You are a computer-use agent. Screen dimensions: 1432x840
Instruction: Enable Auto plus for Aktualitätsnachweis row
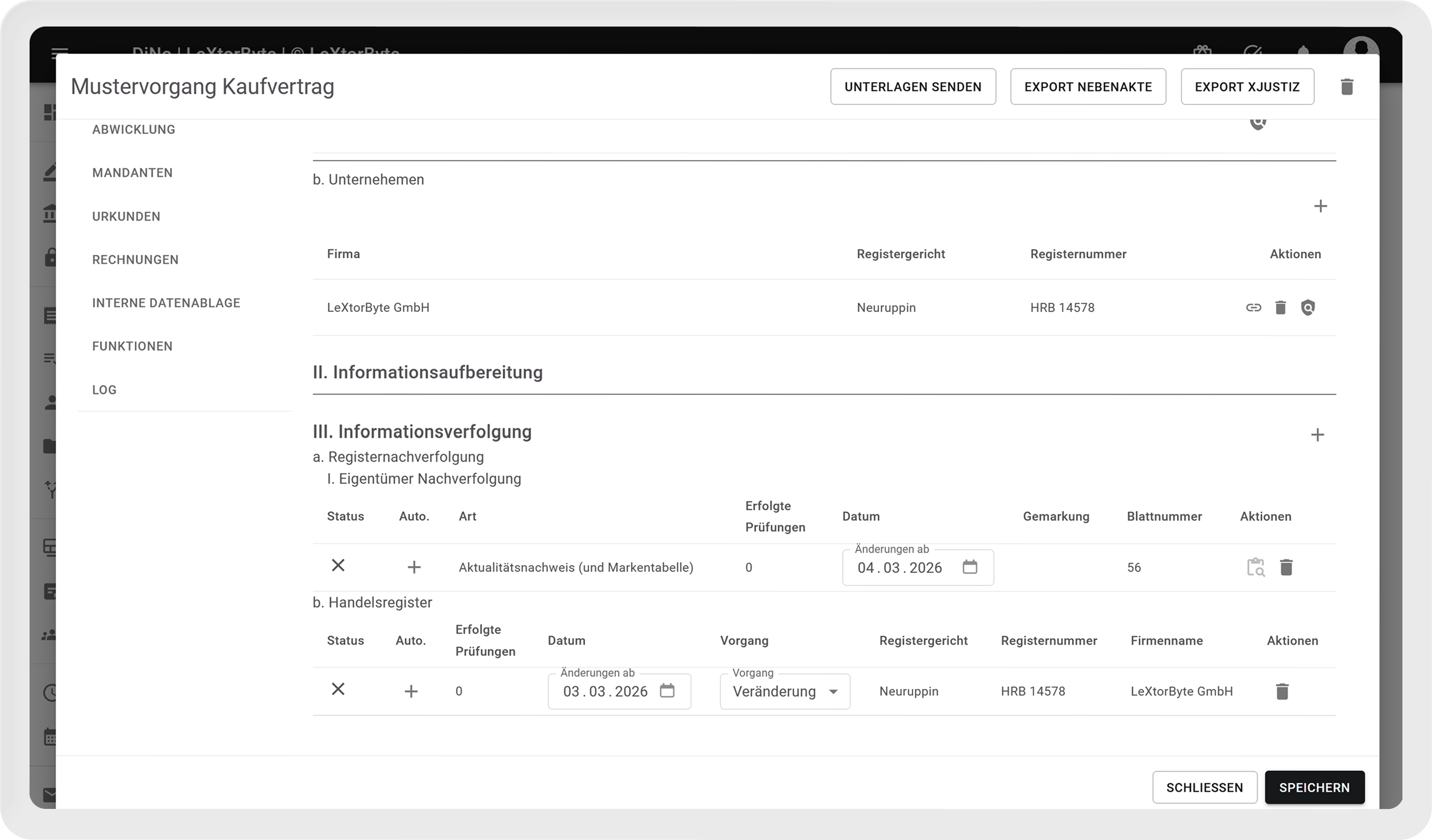[x=414, y=567]
